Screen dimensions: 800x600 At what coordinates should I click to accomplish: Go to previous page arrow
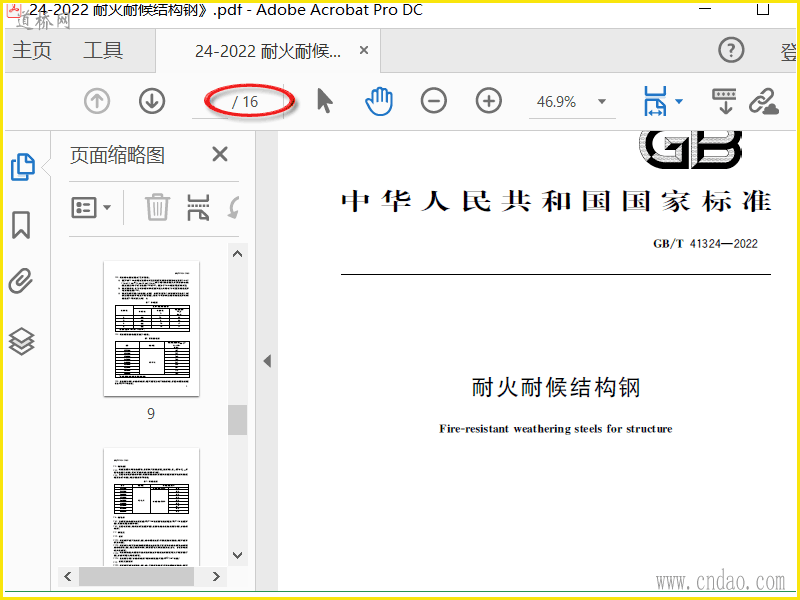click(97, 101)
